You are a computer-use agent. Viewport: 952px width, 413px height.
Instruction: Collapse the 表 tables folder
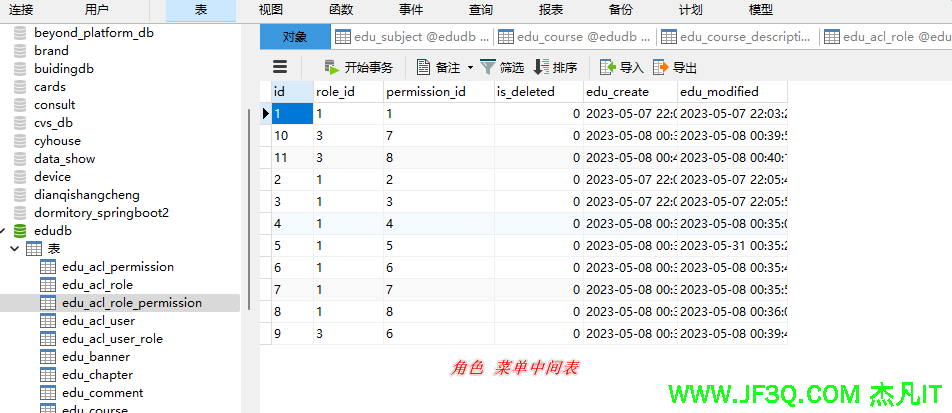[14, 249]
